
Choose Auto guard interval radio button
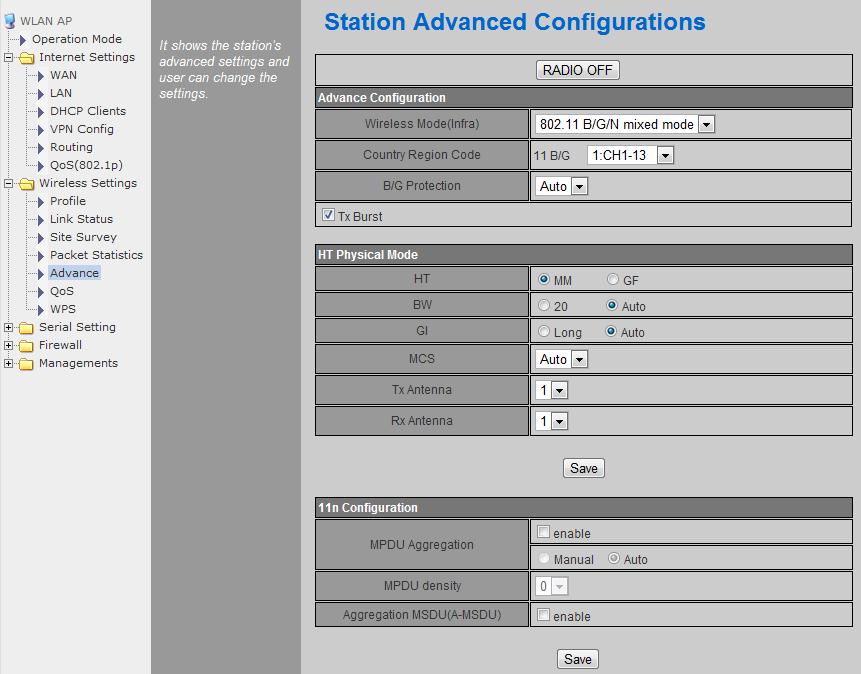pyautogui.click(x=611, y=331)
